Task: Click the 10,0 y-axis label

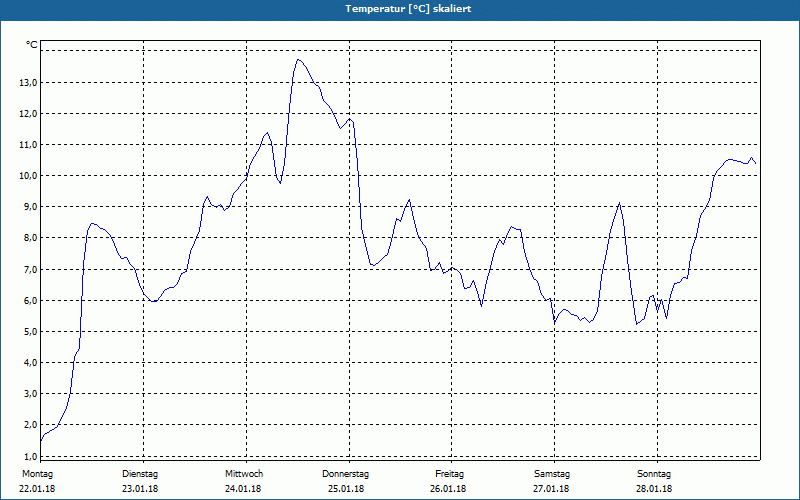Action: coord(28,176)
